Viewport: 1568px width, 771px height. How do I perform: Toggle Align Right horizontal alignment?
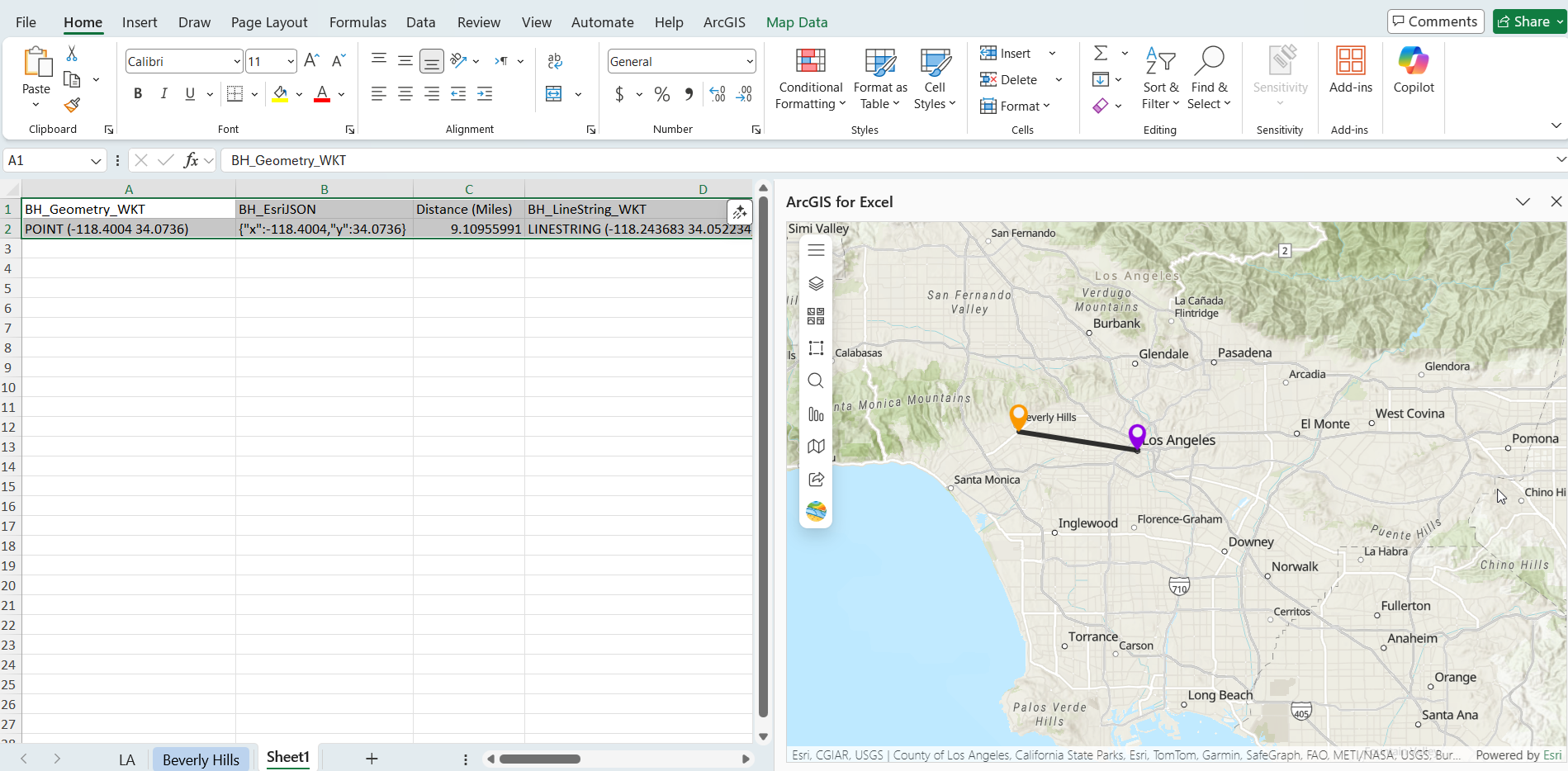(x=431, y=94)
